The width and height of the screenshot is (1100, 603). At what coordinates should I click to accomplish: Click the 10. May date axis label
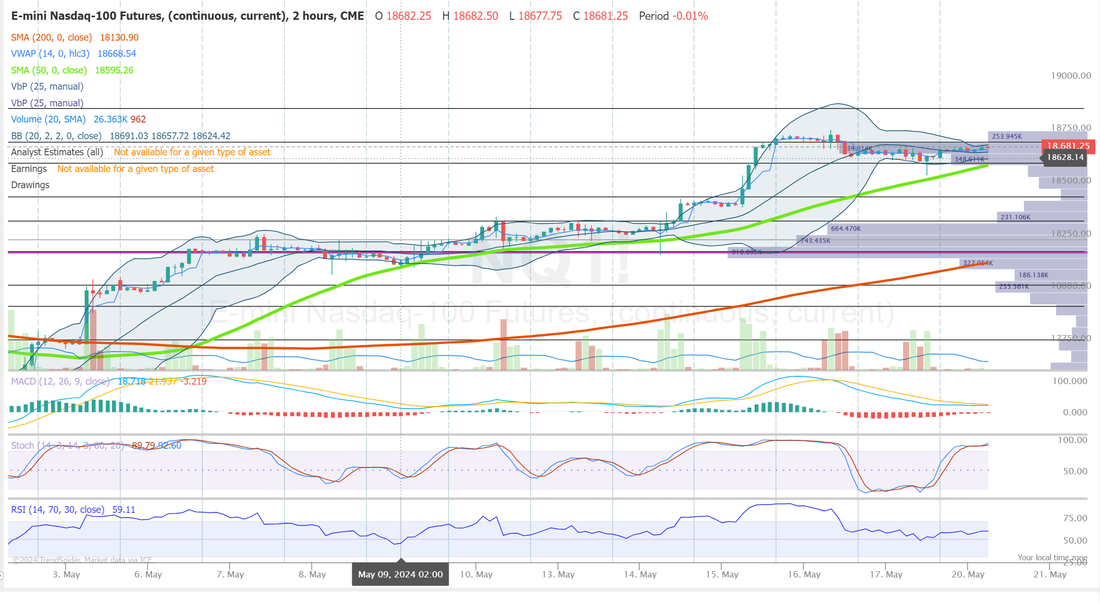point(476,574)
